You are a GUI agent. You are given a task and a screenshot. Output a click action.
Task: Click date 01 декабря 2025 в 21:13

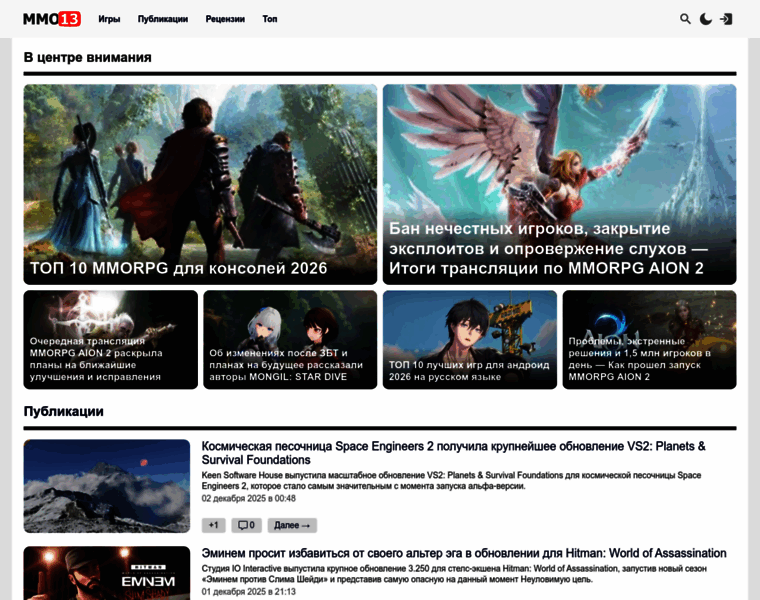tap(249, 591)
